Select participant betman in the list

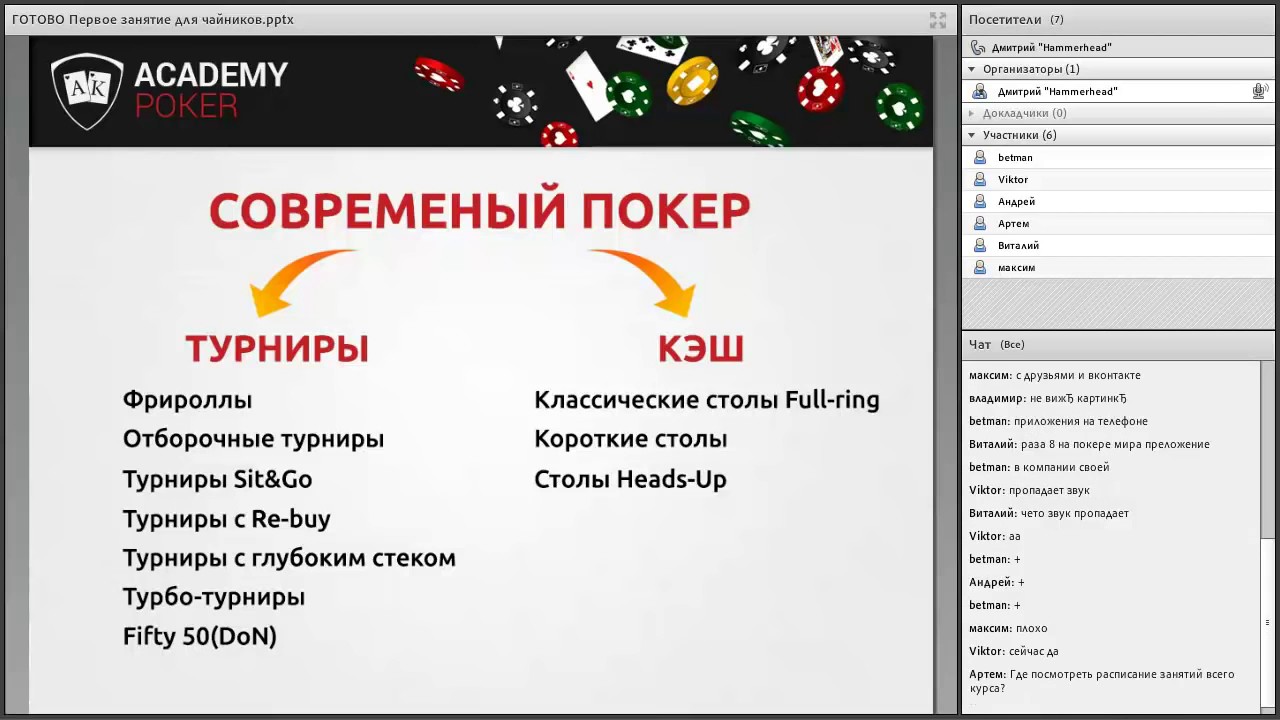tap(1120, 157)
